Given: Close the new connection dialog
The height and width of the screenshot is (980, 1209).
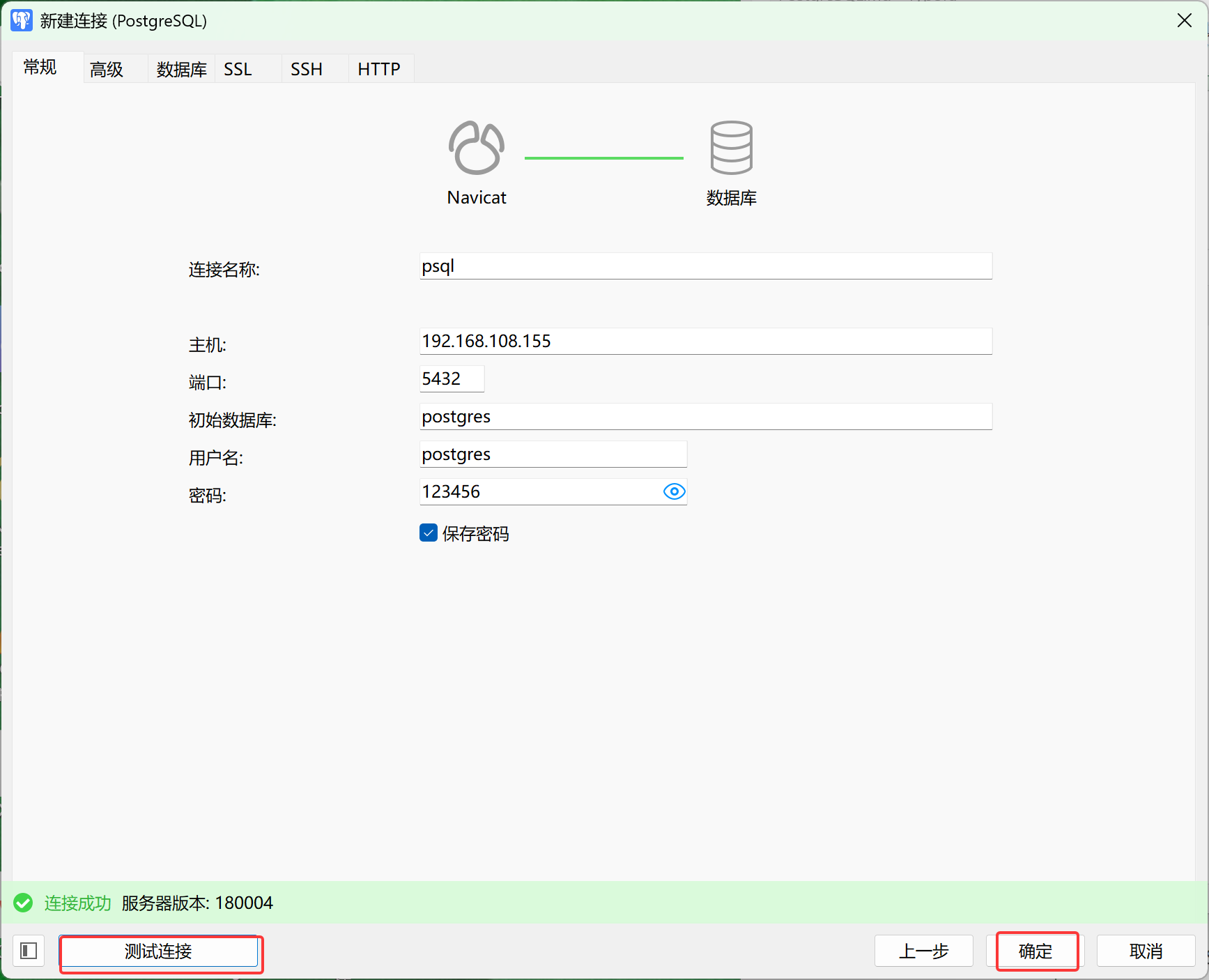Looking at the screenshot, I should 1185,20.
